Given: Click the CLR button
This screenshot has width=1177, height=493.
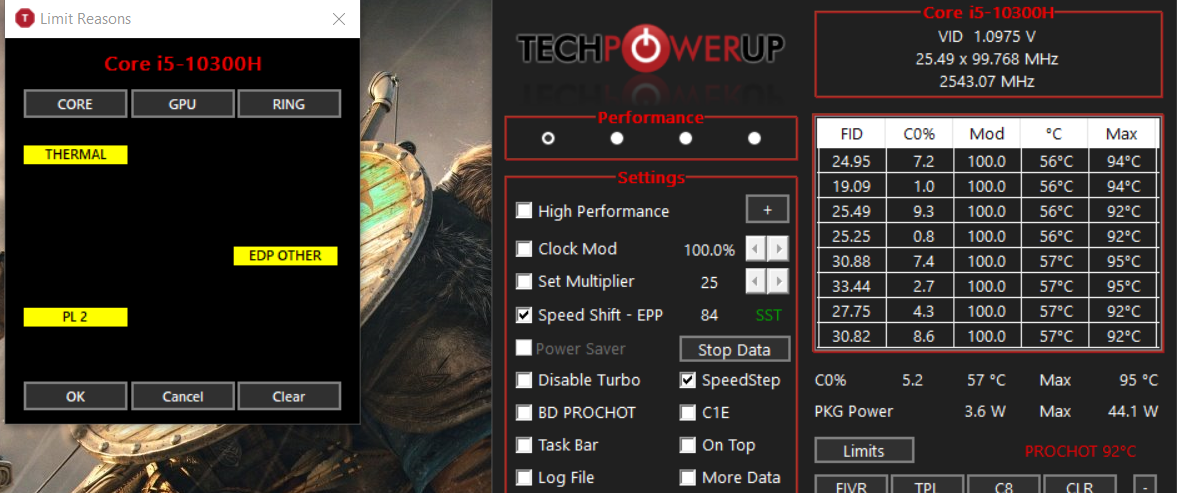Looking at the screenshot, I should point(1080,485).
